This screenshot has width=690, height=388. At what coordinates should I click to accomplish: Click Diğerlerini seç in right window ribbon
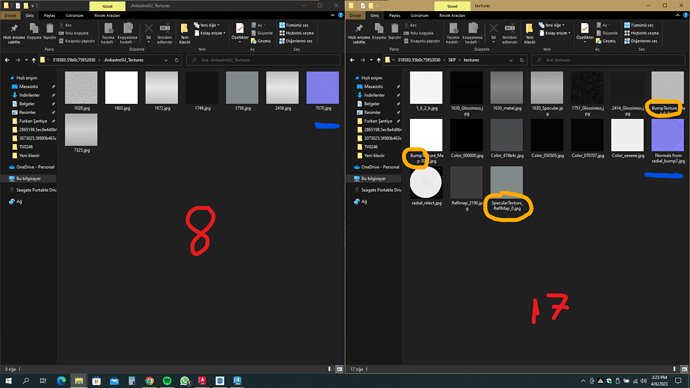click(641, 41)
